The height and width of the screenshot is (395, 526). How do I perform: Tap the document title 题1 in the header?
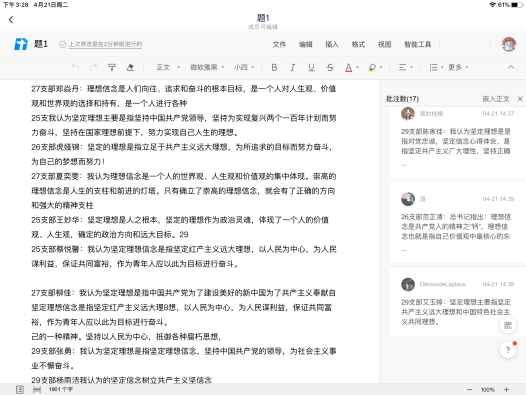coord(263,18)
